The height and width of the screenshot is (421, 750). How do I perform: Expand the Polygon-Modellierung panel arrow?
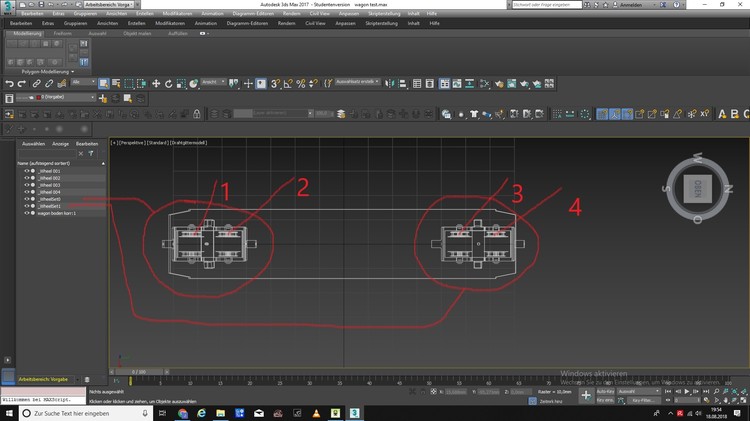(x=73, y=72)
